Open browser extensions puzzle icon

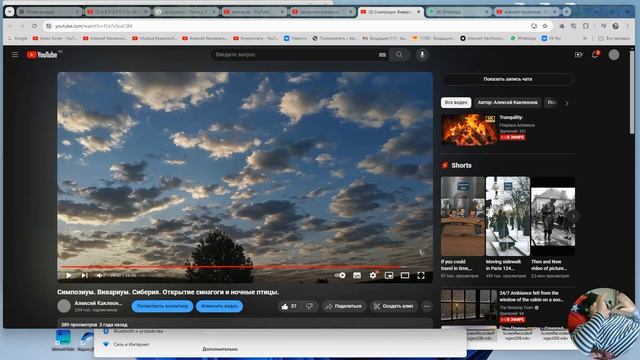586,26
